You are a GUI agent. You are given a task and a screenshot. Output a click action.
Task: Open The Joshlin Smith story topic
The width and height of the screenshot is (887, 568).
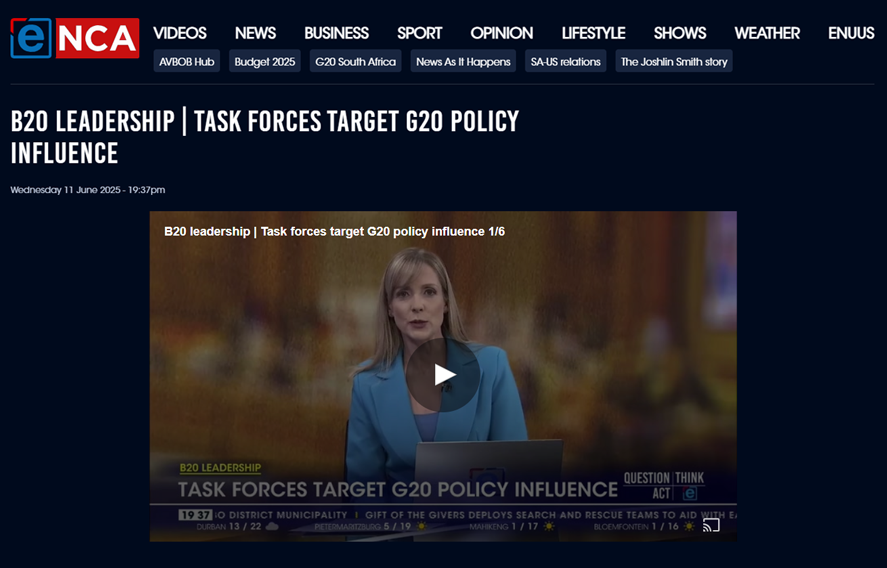coord(674,62)
